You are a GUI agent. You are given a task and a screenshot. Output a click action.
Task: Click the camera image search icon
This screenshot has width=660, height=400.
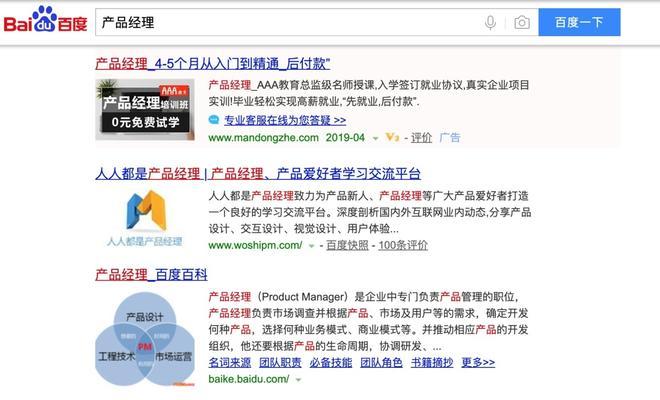click(x=522, y=22)
